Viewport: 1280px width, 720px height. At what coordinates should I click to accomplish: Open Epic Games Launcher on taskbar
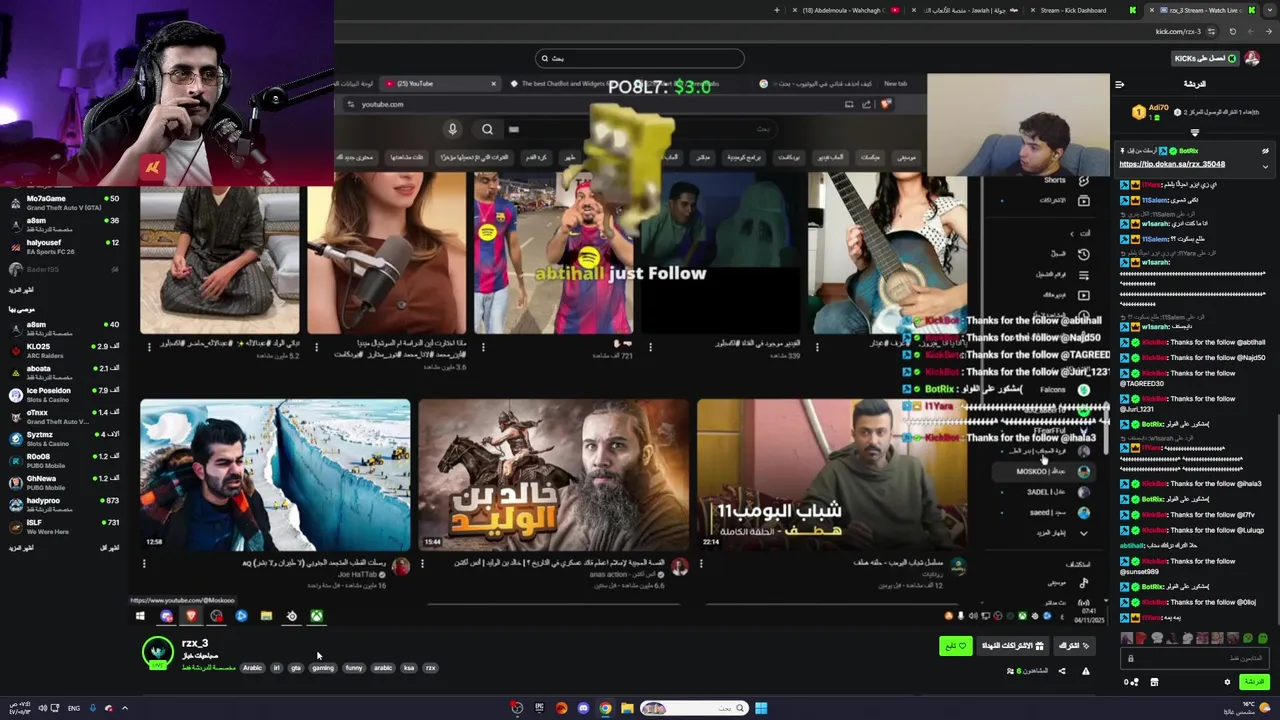coord(539,708)
